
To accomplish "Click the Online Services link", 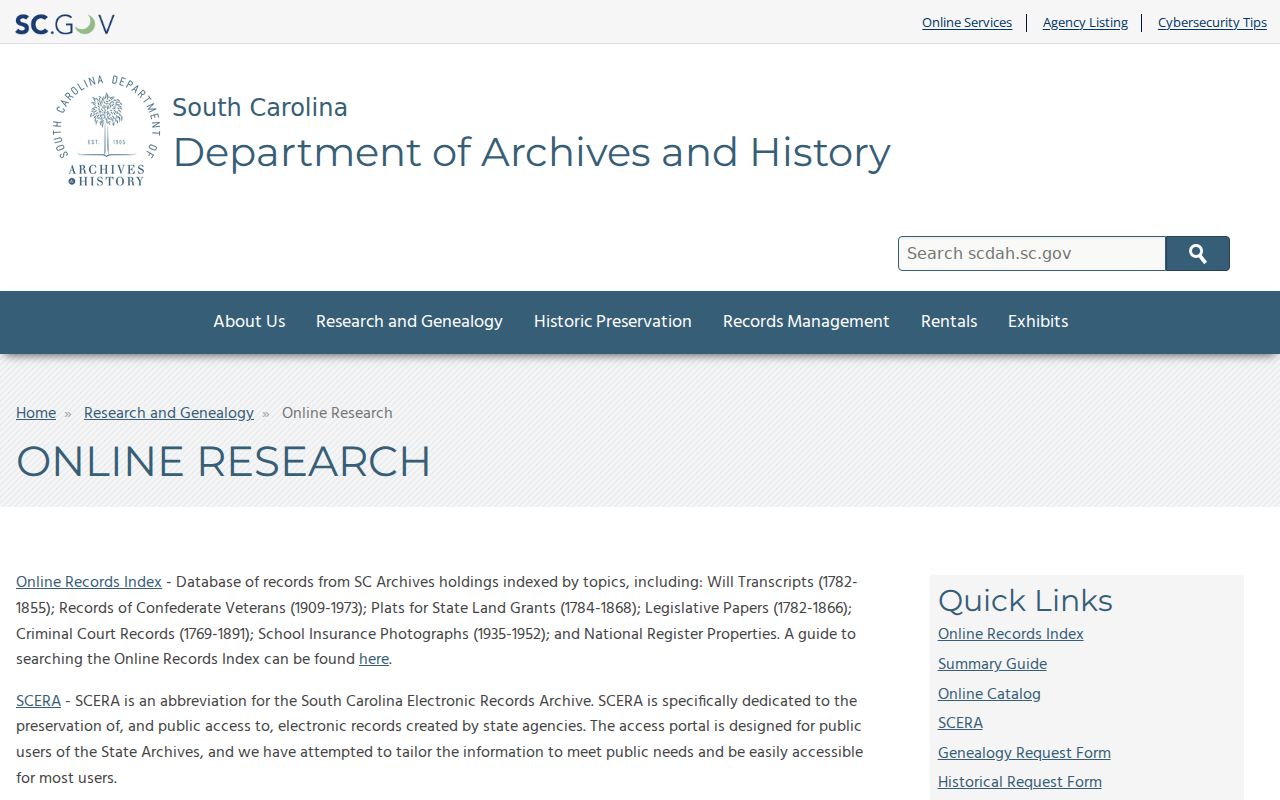I will click(967, 23).
